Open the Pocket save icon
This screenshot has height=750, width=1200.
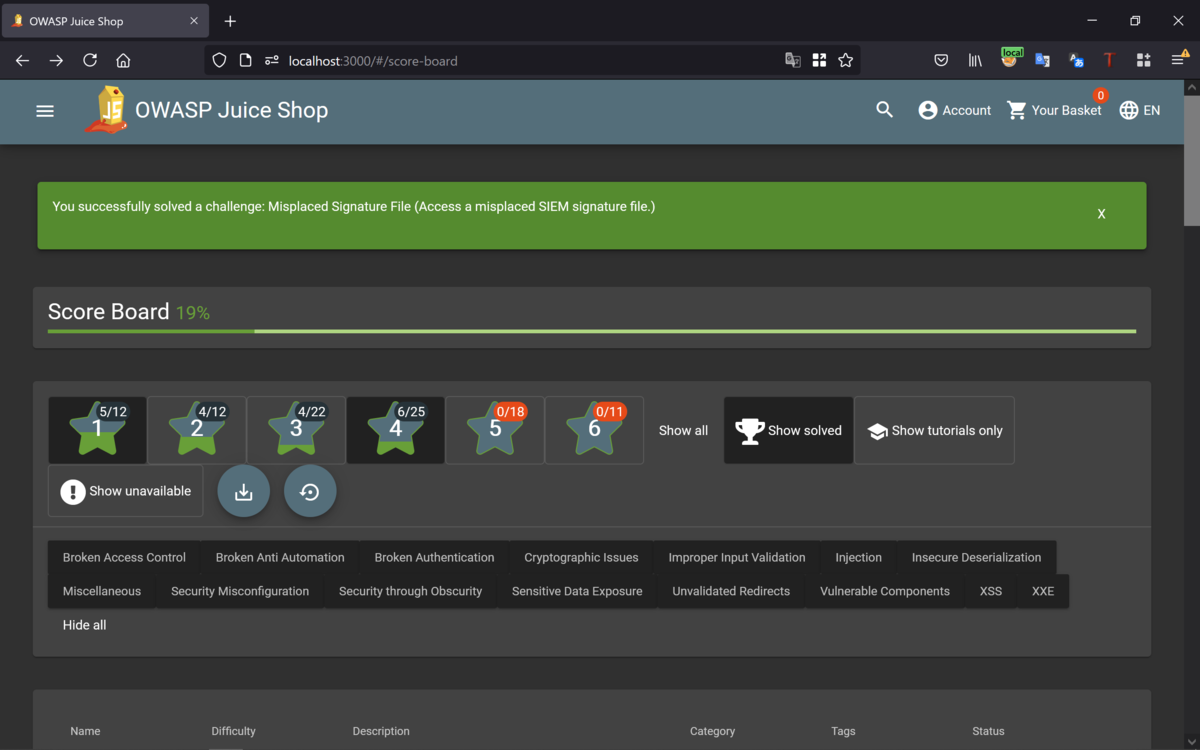click(941, 61)
